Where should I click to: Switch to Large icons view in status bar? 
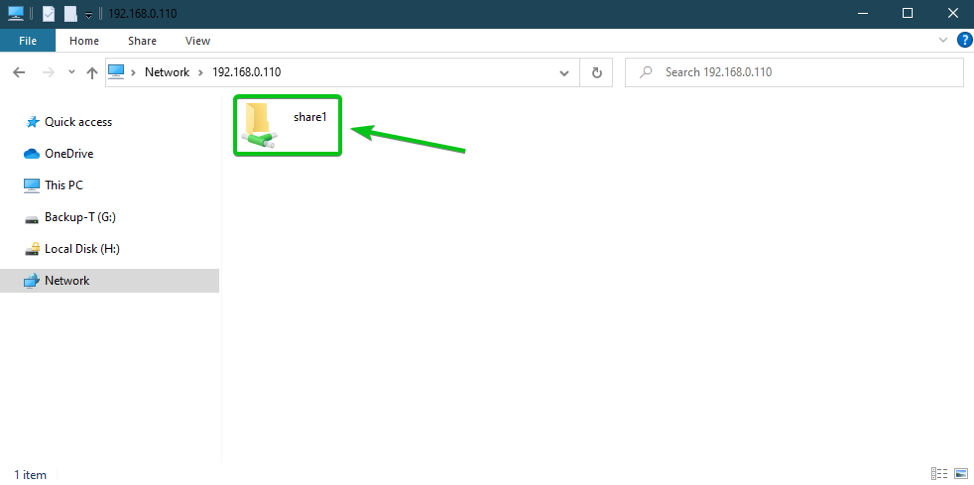[960, 474]
